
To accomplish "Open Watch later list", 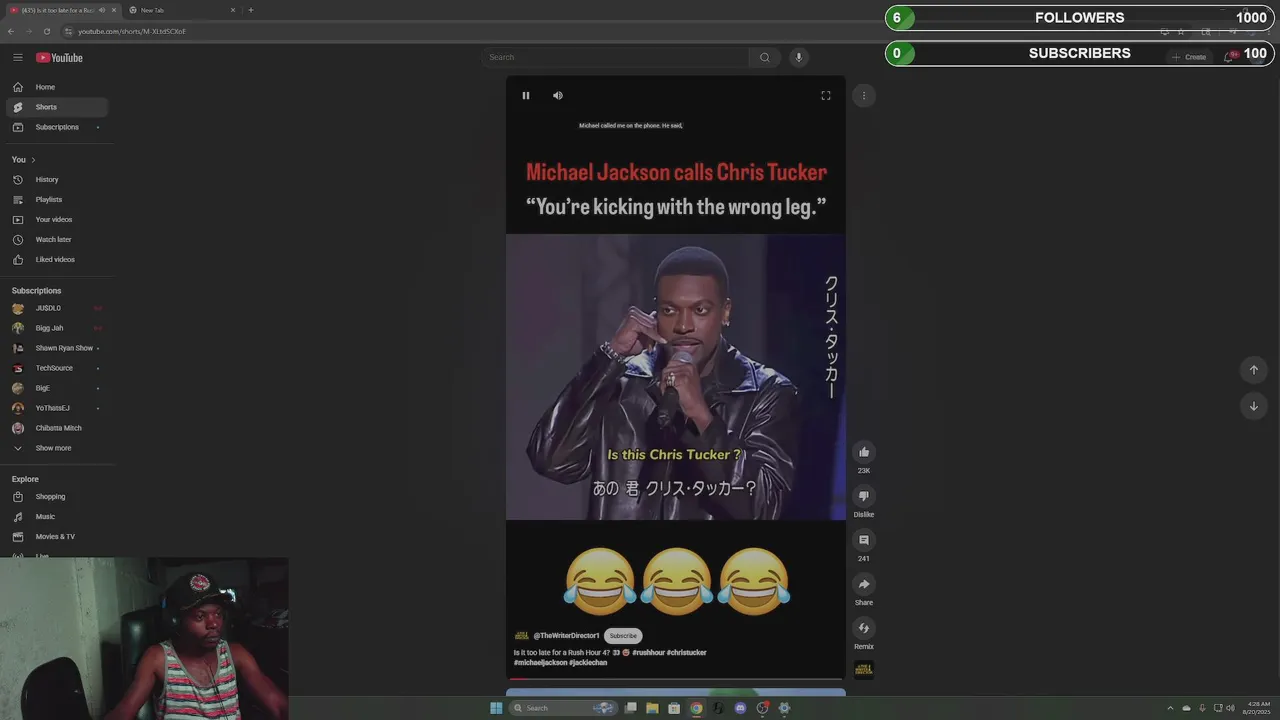I will pos(57,240).
